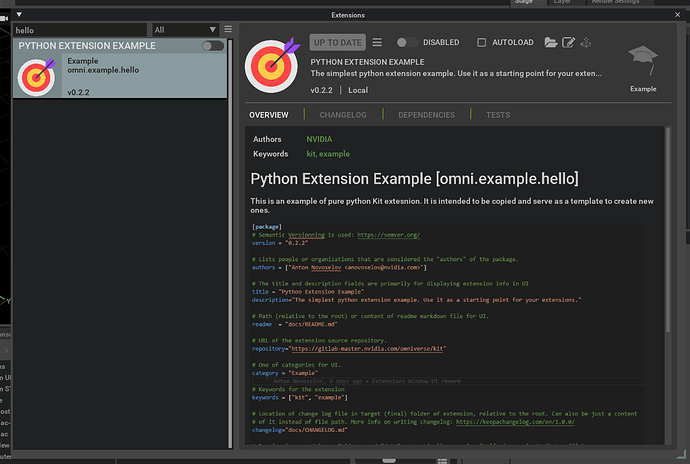Enable extension via DISABLED toggle
The width and height of the screenshot is (690, 464).
[407, 42]
